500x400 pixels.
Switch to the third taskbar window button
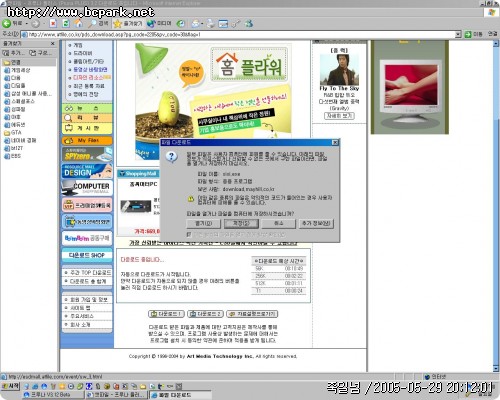tap(180, 395)
